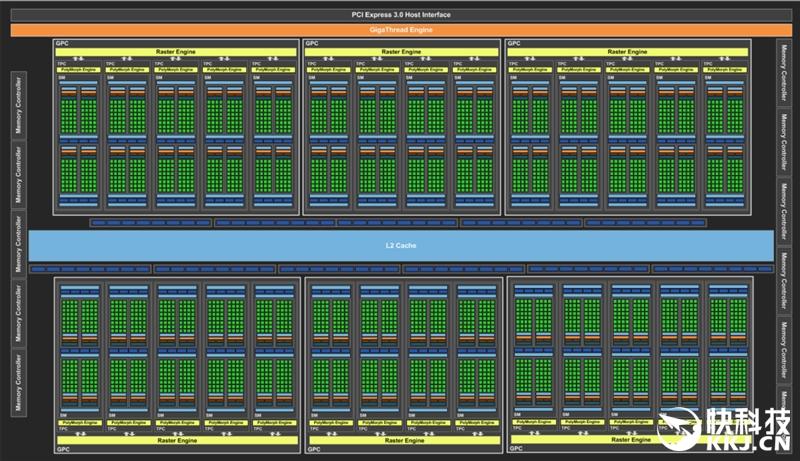Select Raster Engine in the upper-left GPC

(x=176, y=52)
